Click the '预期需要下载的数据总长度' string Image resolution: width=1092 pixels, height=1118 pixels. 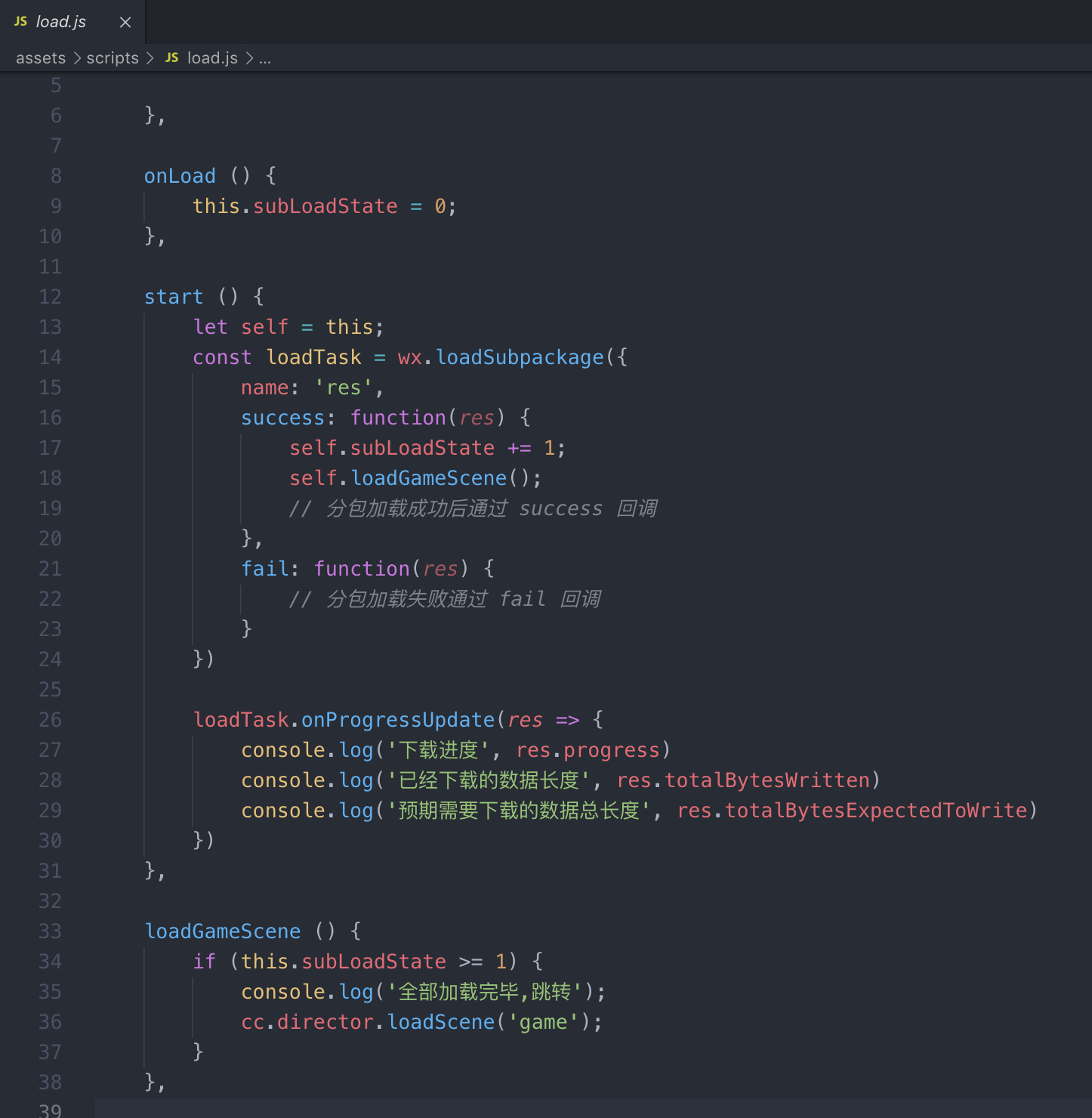tap(519, 811)
